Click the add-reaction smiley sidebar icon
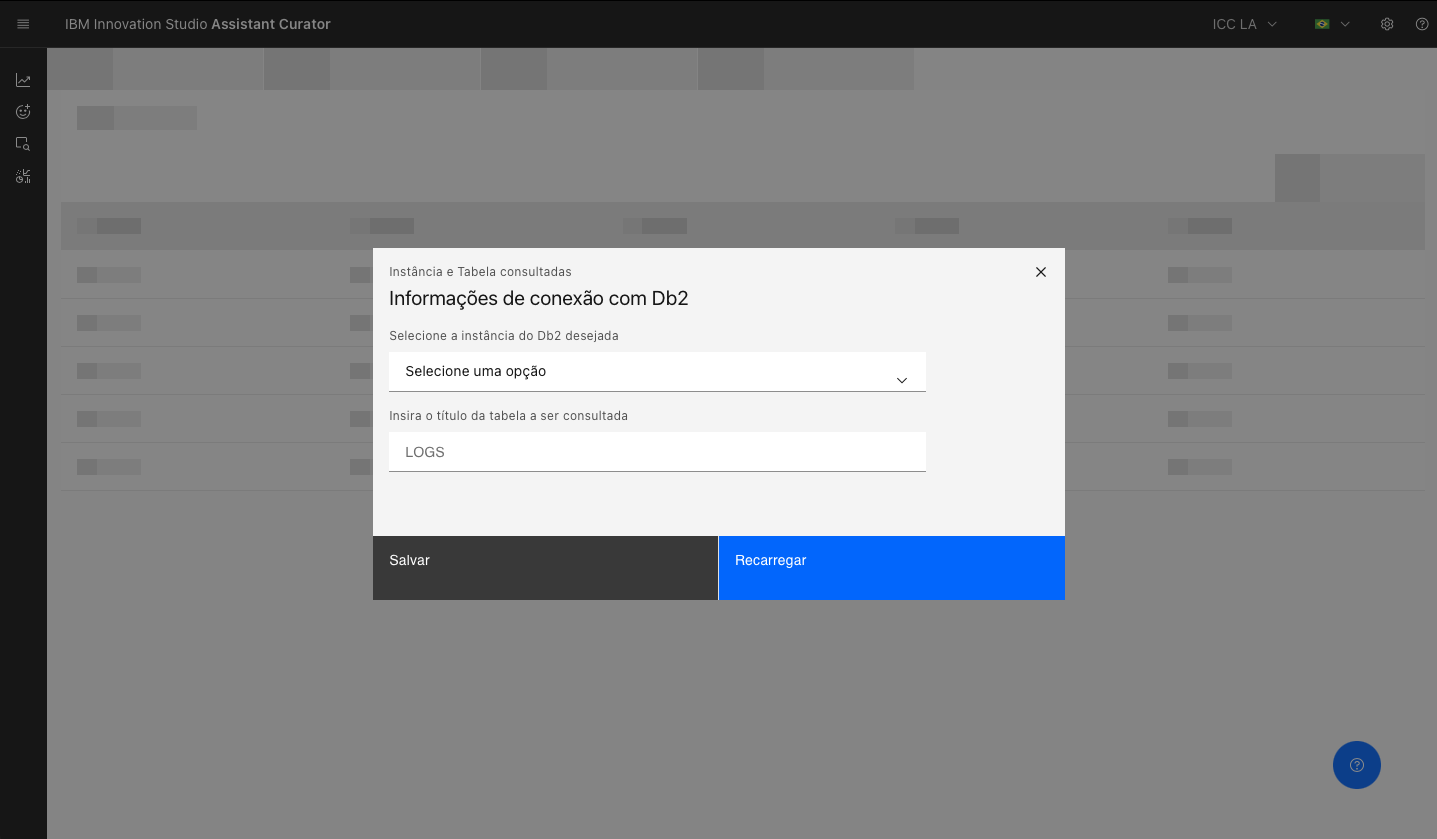Viewport: 1437px width, 839px height. 23,111
